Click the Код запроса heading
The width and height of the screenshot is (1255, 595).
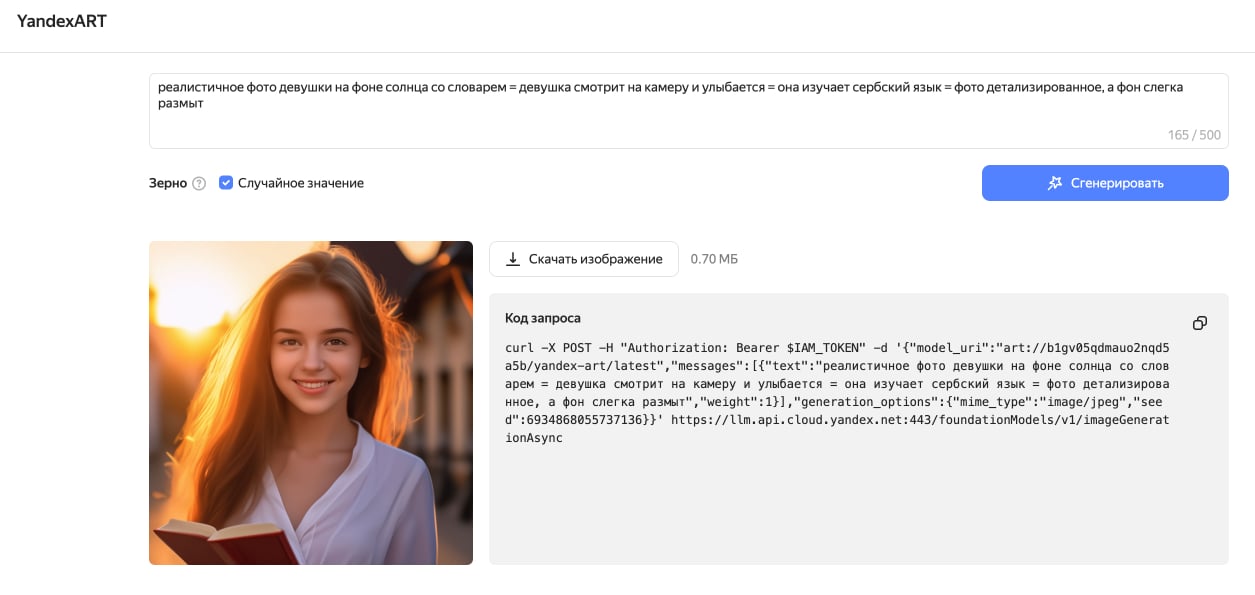[542, 318]
